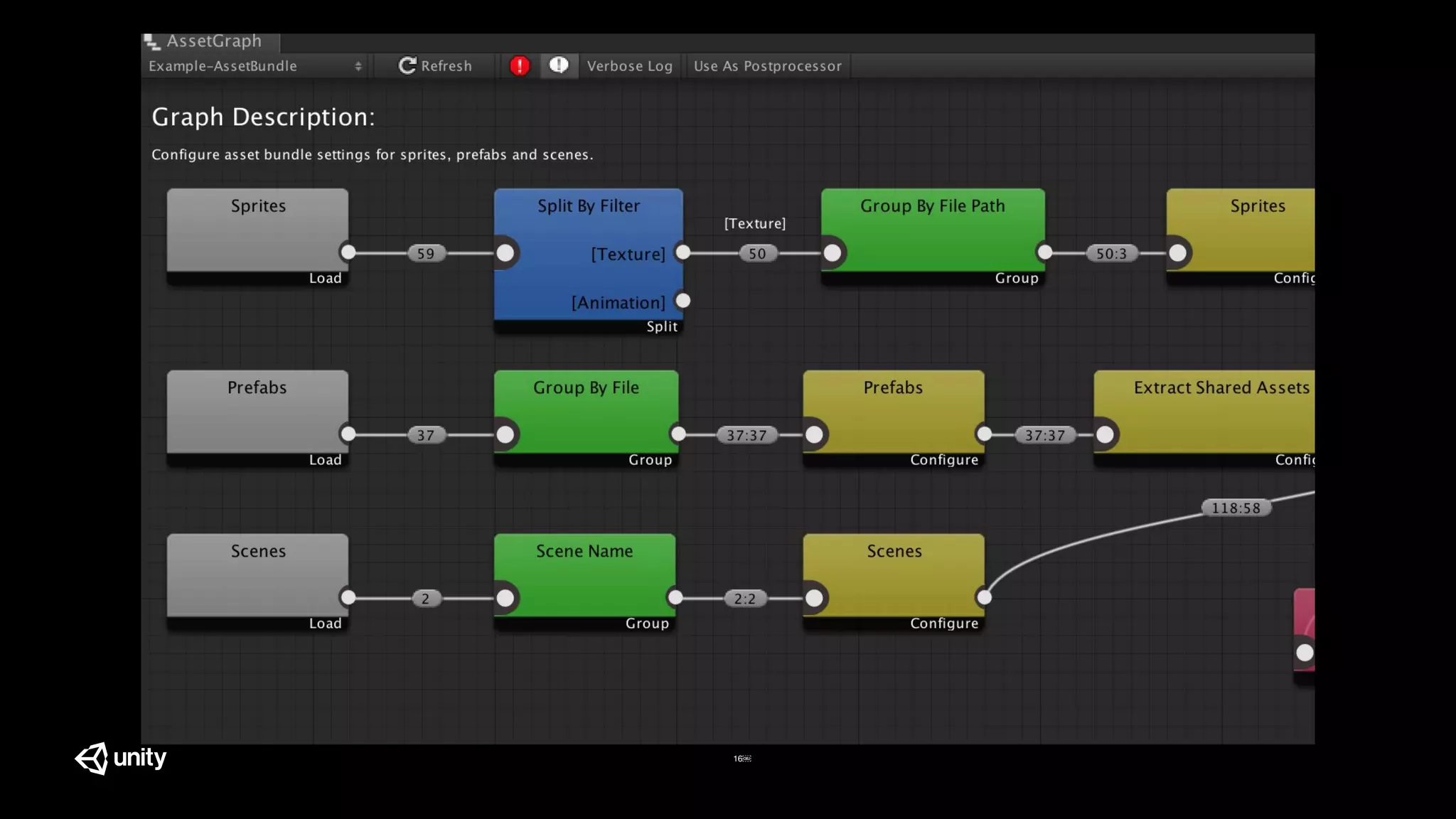This screenshot has width=1456, height=819.
Task: Click the red error alert icon
Action: coord(520,66)
